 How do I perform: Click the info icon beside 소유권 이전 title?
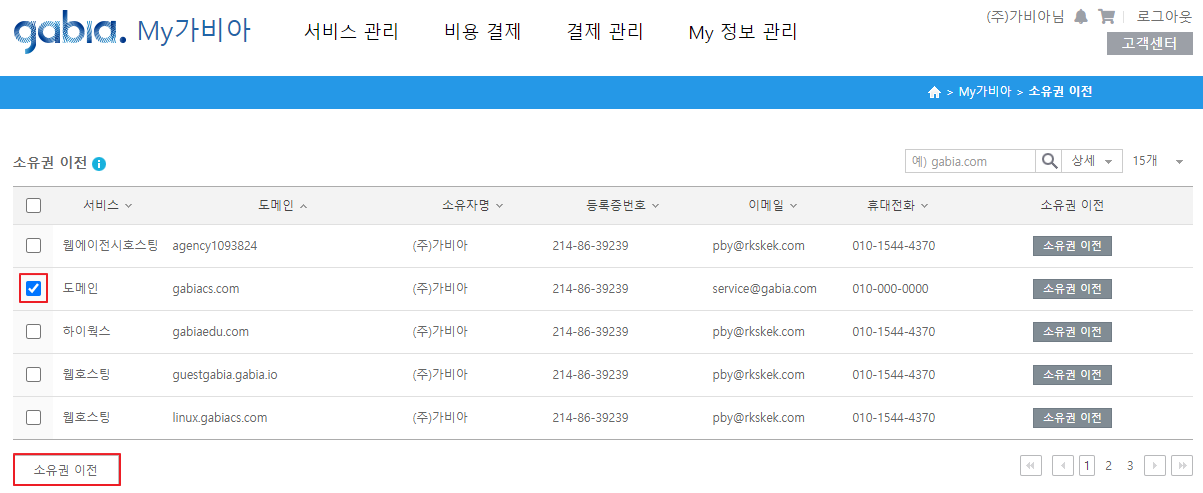point(99,164)
